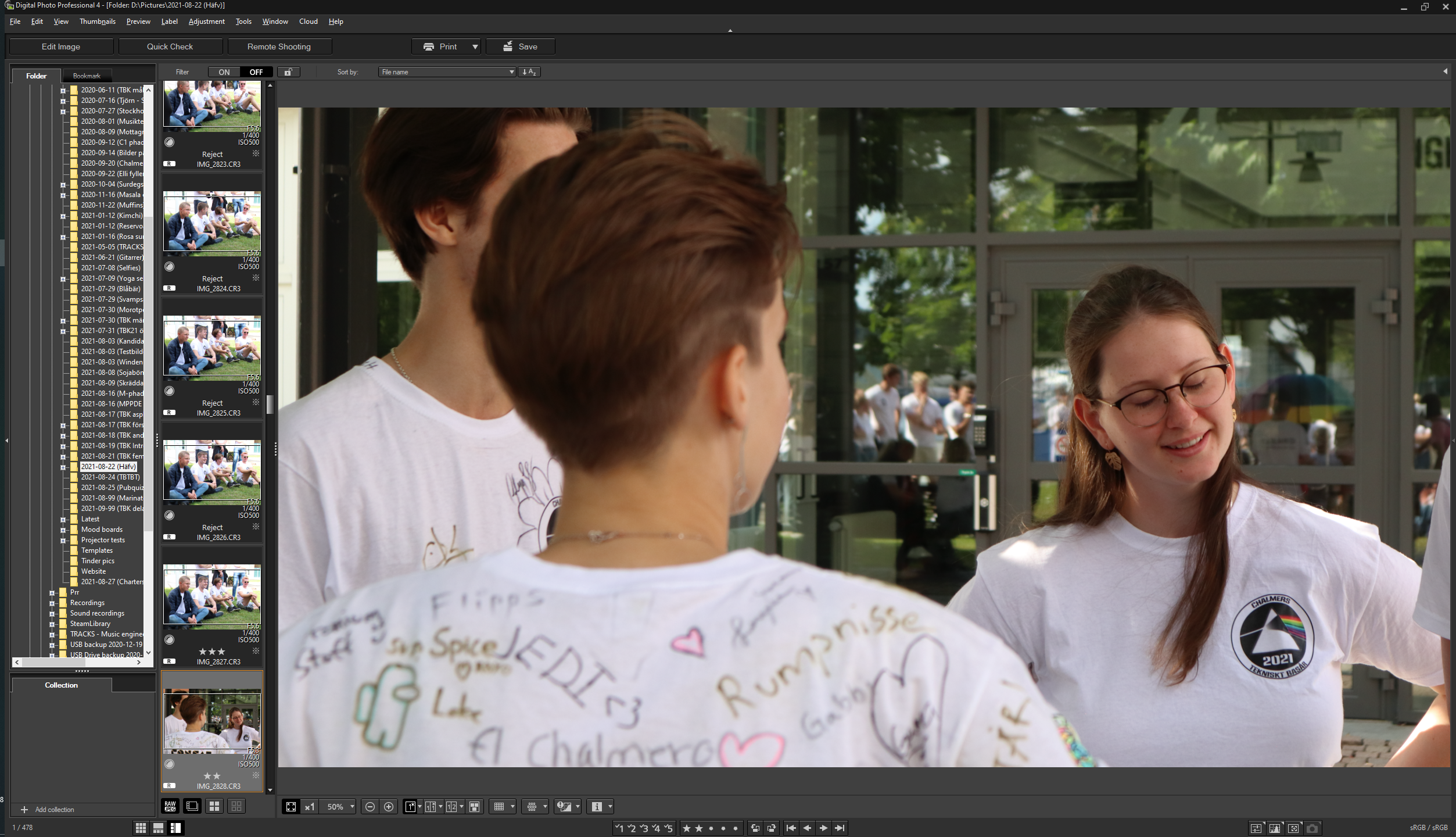Select the IMG_2827.CR3 thumbnail
Screen dimensions: 1456x837
coord(211,596)
